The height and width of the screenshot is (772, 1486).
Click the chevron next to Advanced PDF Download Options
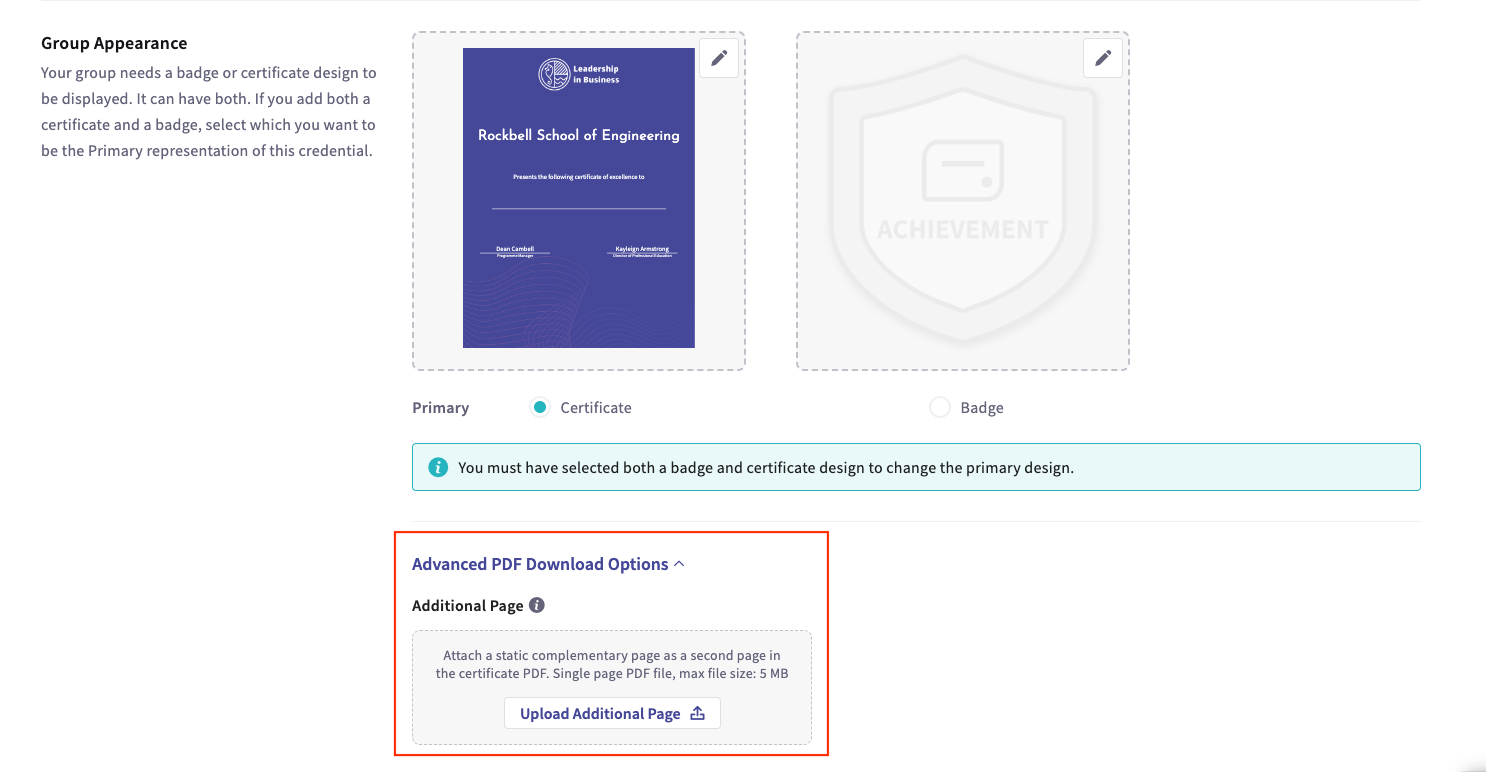coord(680,563)
